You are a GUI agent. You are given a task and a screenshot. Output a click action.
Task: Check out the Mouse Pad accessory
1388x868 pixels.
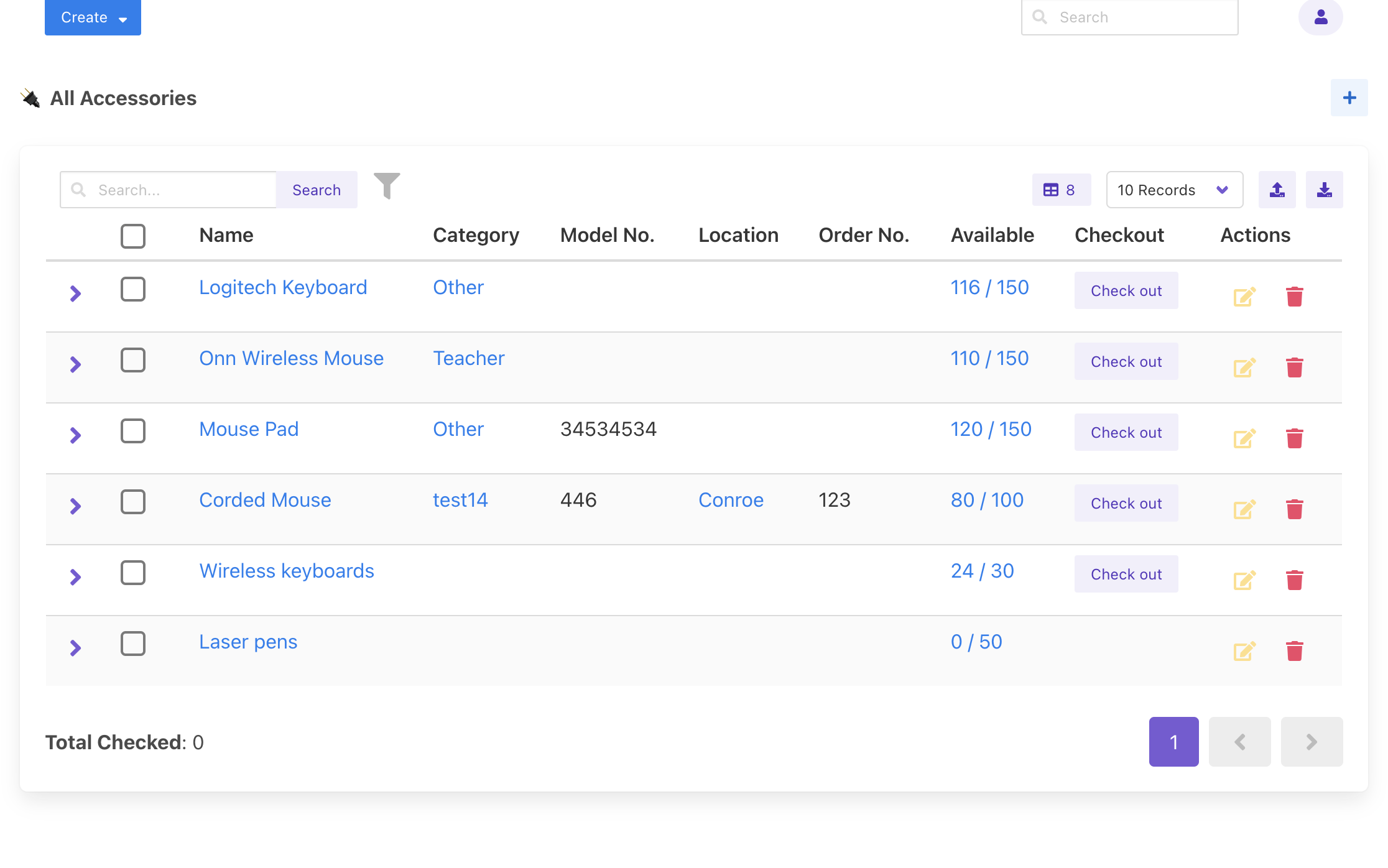pos(1126,432)
